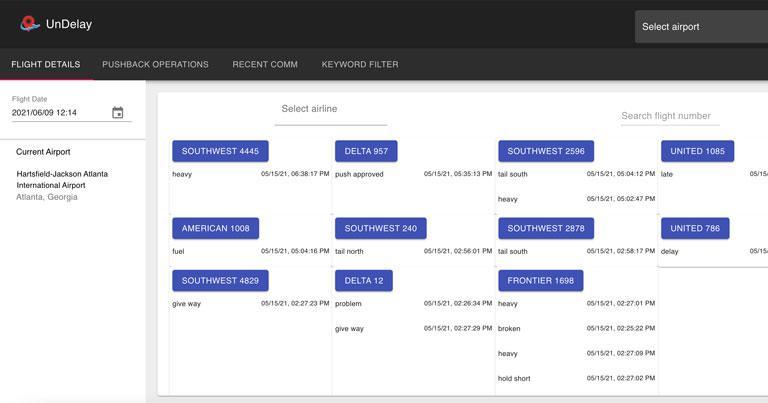Open the United 786 flight
Image resolution: width=768 pixels, height=403 pixels.
tap(695, 228)
